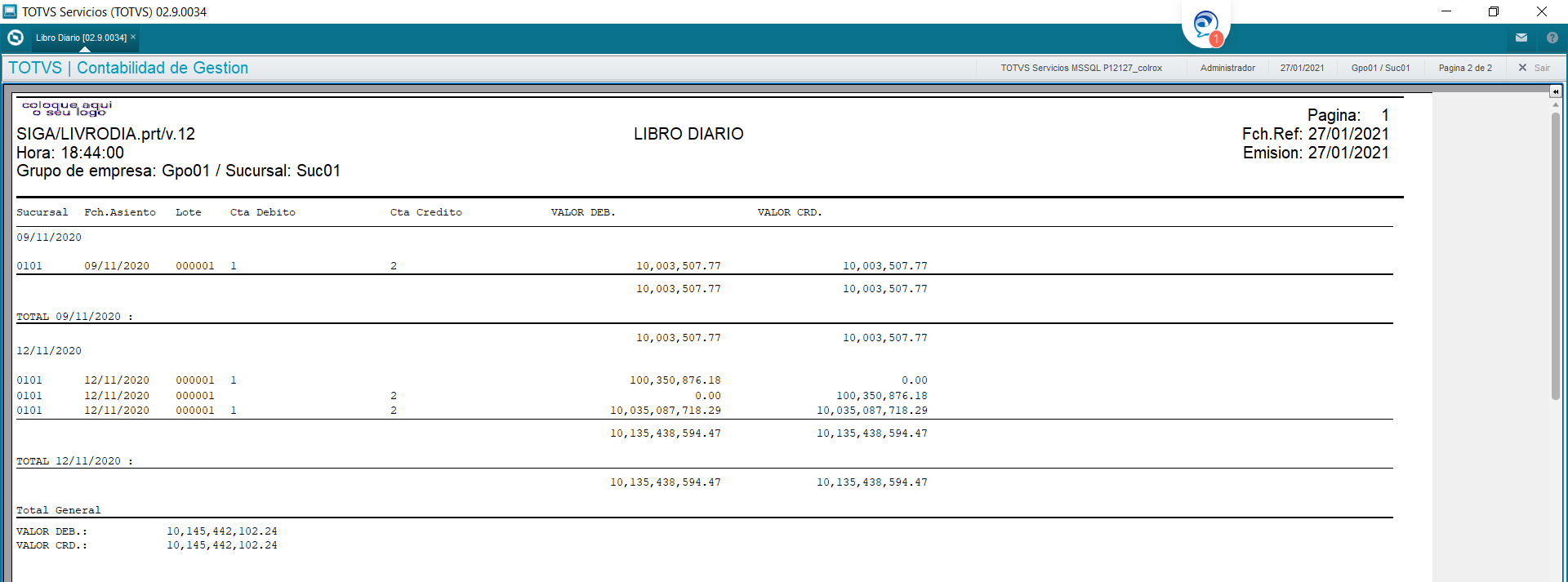The width and height of the screenshot is (1568, 582).
Task: Click the Cta Credito column header
Action: tap(425, 212)
